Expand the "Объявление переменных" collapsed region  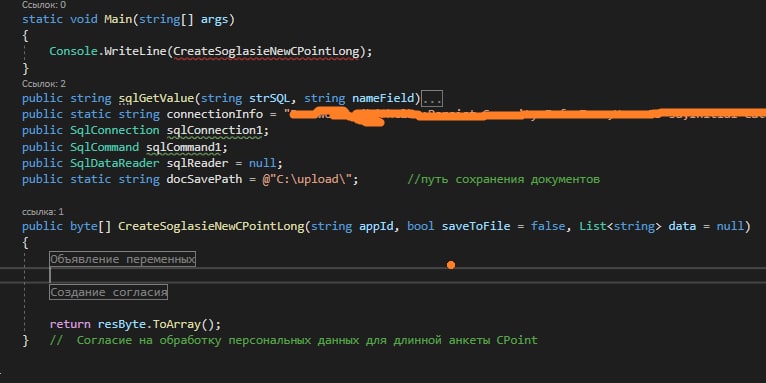pos(123,259)
